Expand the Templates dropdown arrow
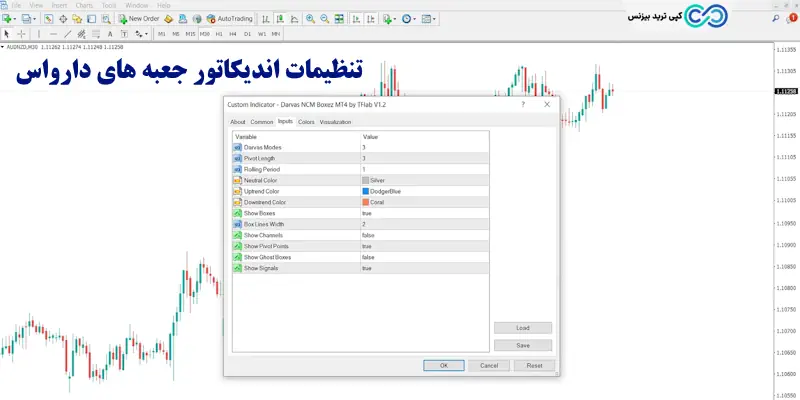This screenshot has height=400, width=800. (x=434, y=19)
